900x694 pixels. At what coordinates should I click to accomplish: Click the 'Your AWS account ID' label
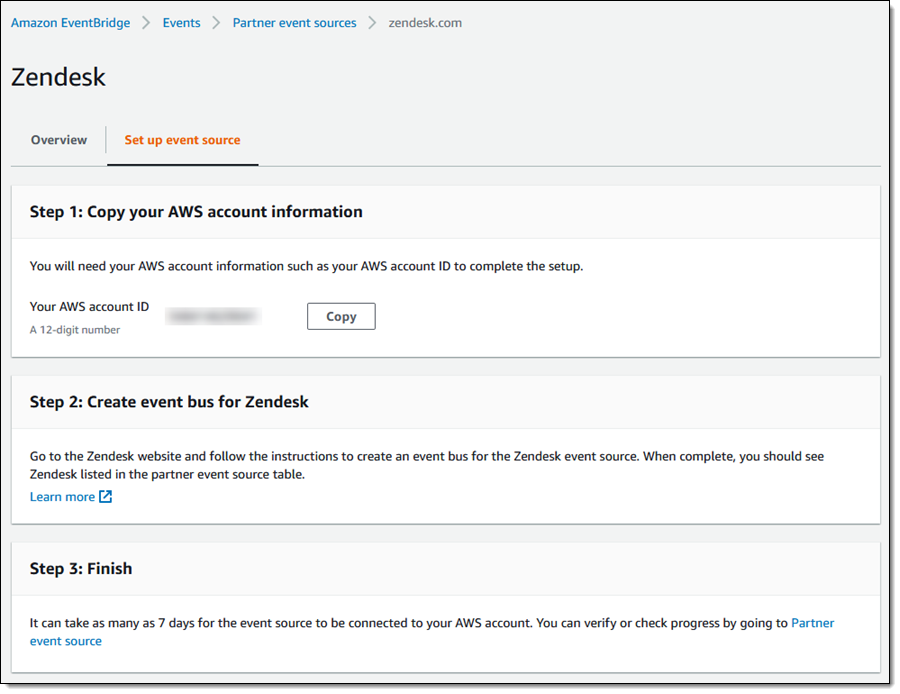pyautogui.click(x=89, y=307)
